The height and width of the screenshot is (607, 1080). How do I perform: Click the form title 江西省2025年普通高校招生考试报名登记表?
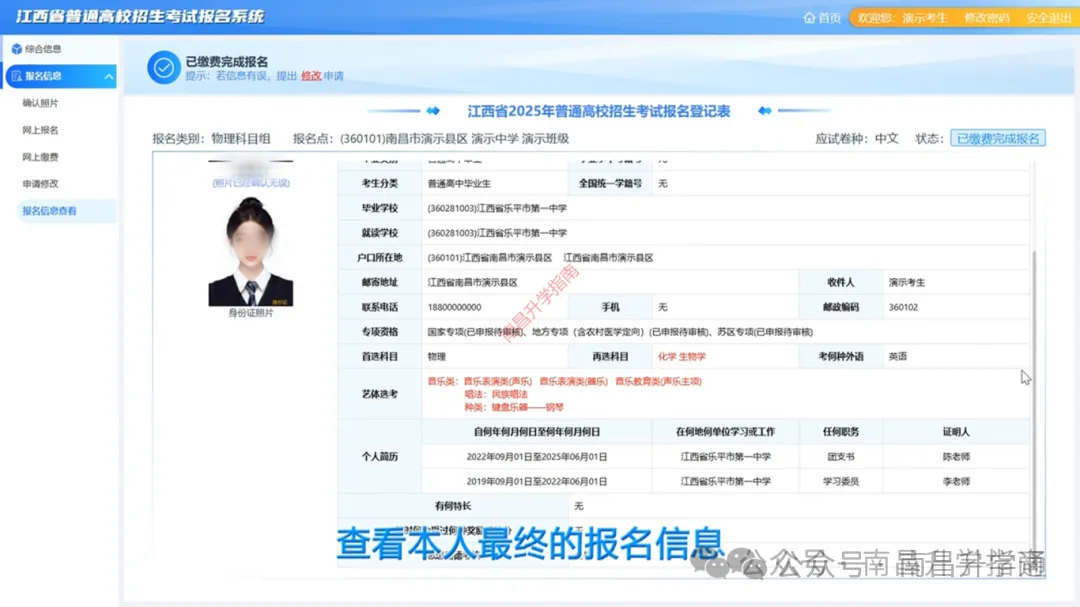[599, 111]
